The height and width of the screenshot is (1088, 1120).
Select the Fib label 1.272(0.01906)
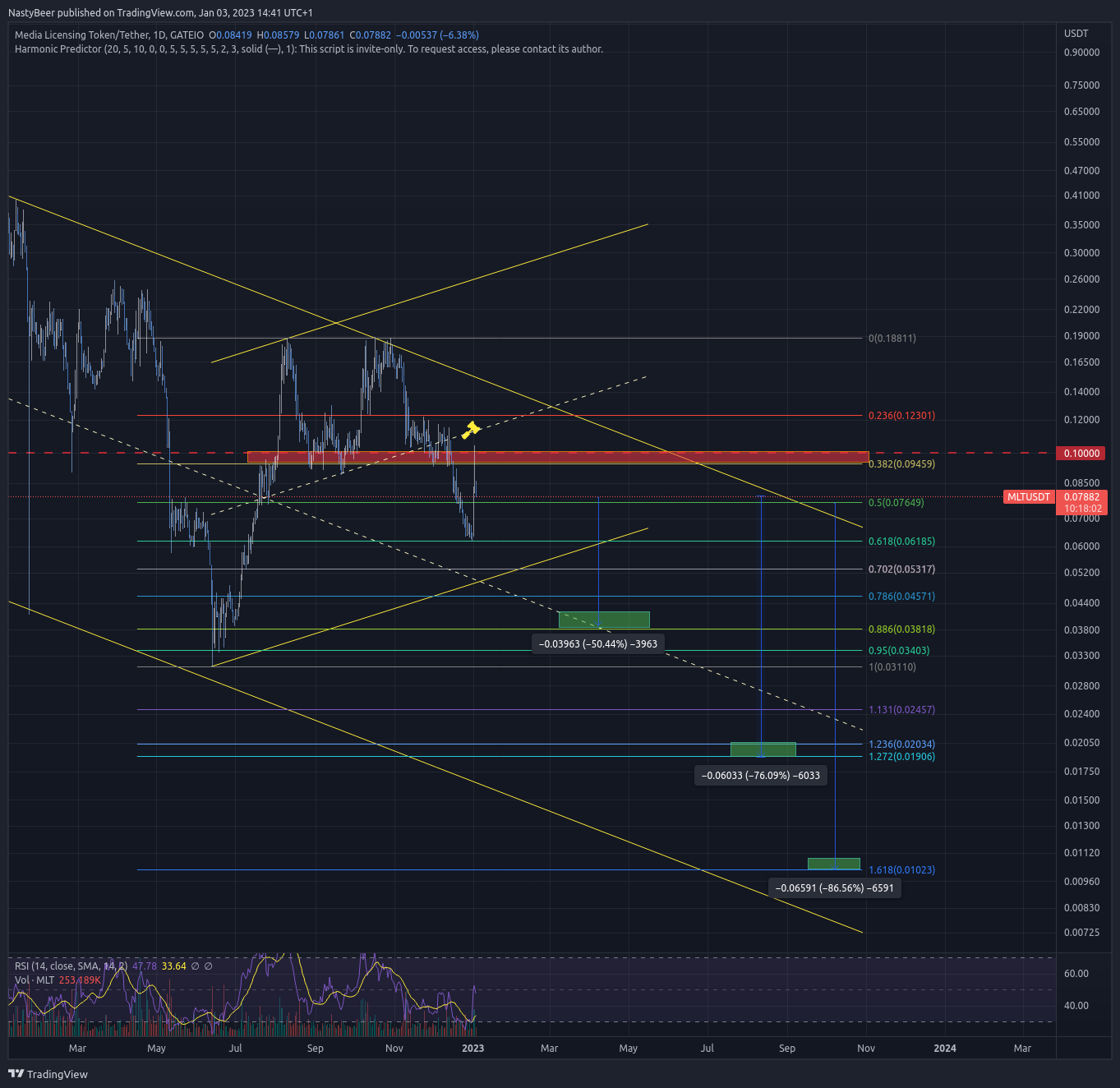point(901,757)
